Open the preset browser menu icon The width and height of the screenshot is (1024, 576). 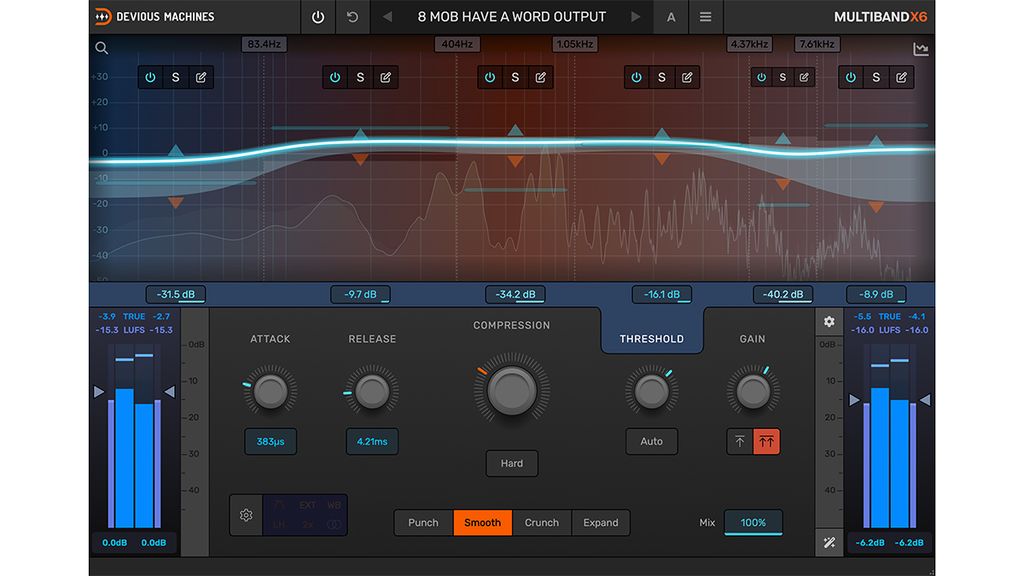click(x=707, y=16)
